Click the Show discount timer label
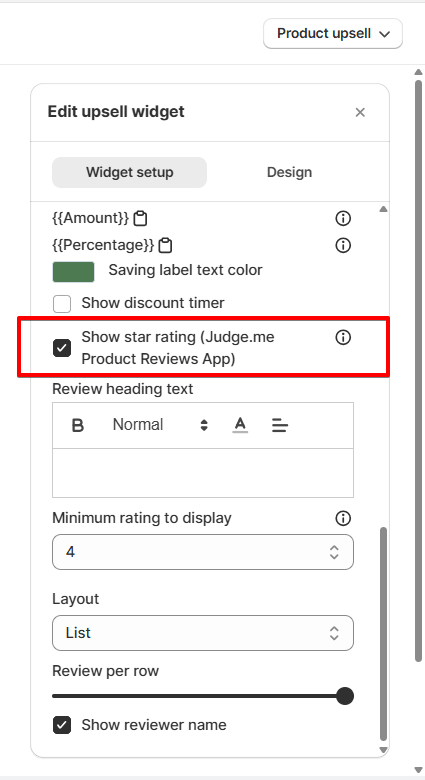The image size is (425, 780). (x=153, y=303)
